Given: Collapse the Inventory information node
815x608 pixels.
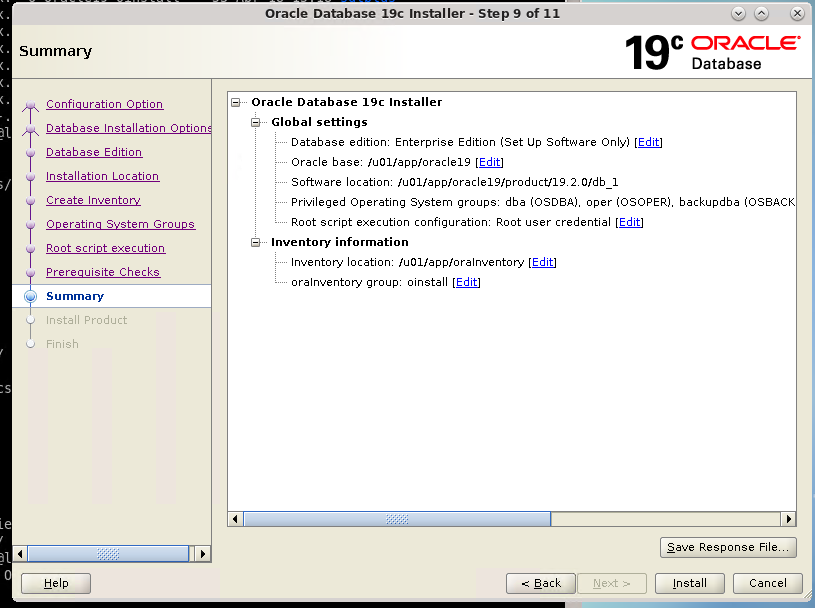Looking at the screenshot, I should (x=255, y=243).
